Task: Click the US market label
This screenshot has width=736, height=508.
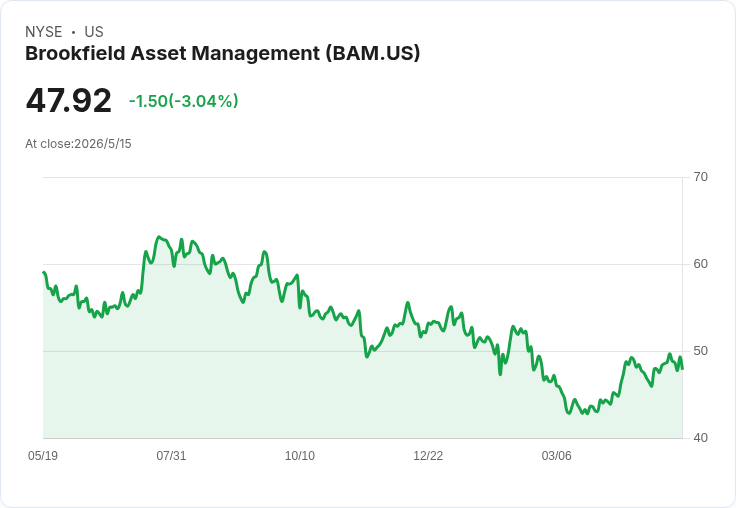Action: pos(94,32)
